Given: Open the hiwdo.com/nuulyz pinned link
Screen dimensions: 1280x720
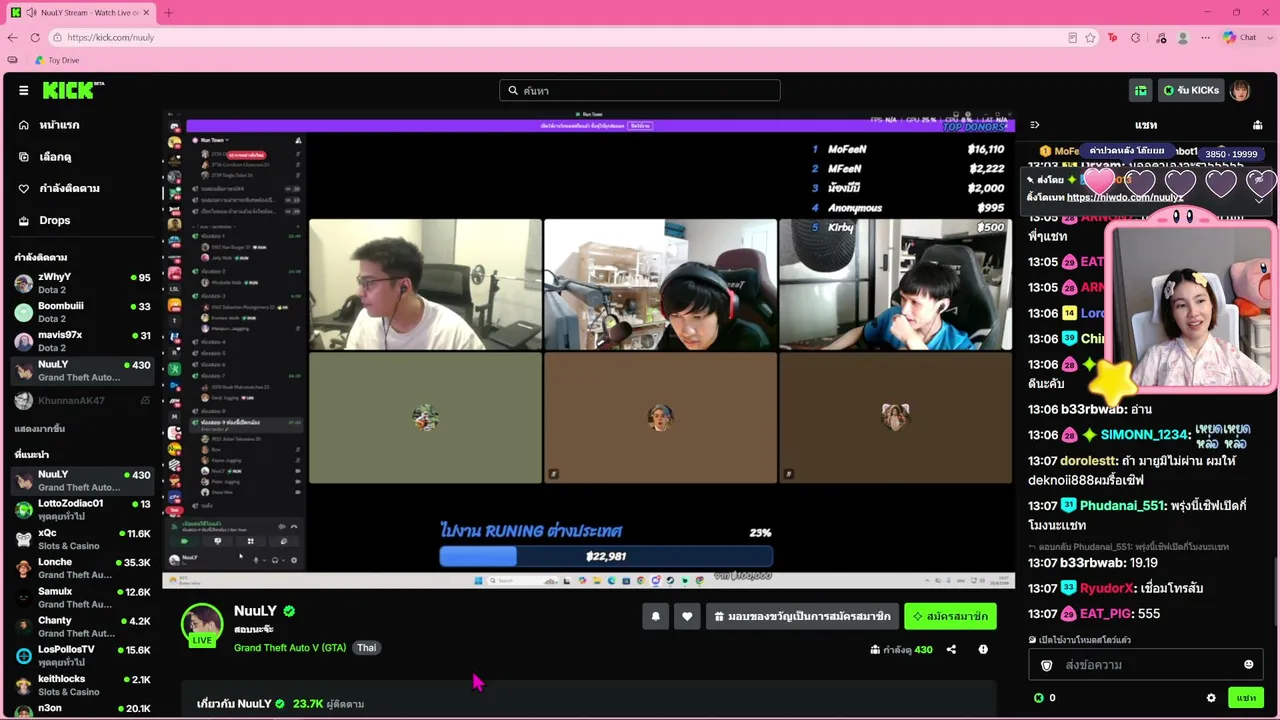Looking at the screenshot, I should coord(1125,197).
